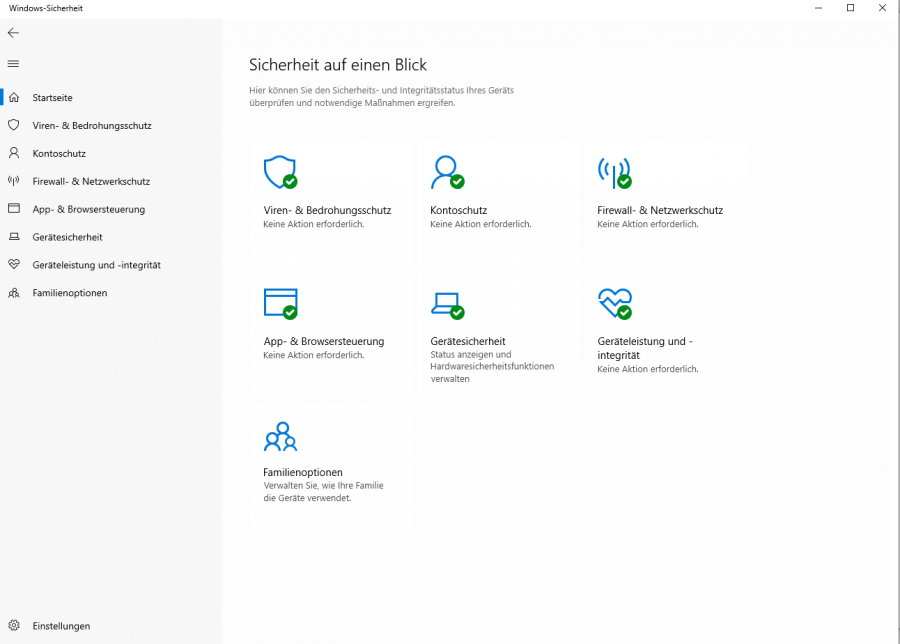Collapse the sidebar with the hamburger menu

[x=13, y=64]
